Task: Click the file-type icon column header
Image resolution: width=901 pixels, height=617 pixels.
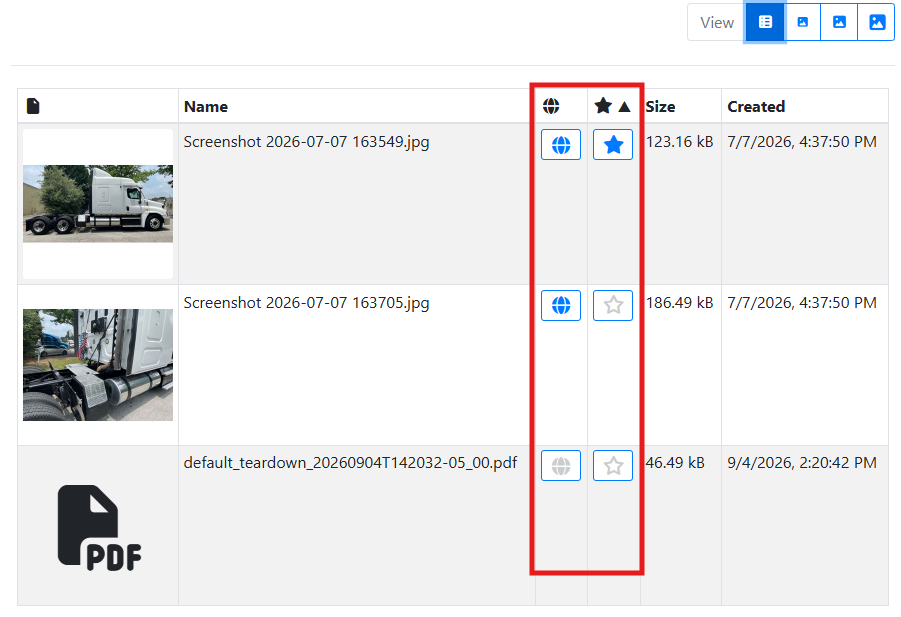Action: click(33, 106)
